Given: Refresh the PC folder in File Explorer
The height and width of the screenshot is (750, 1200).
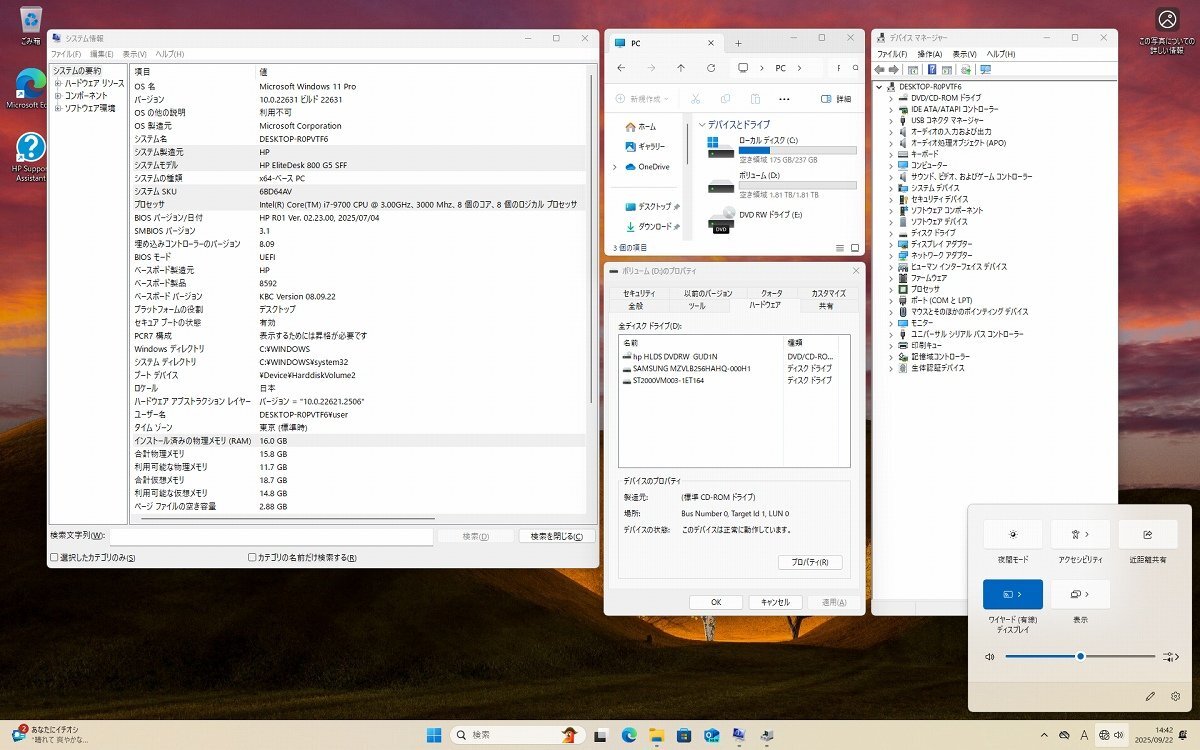Looking at the screenshot, I should tap(711, 68).
